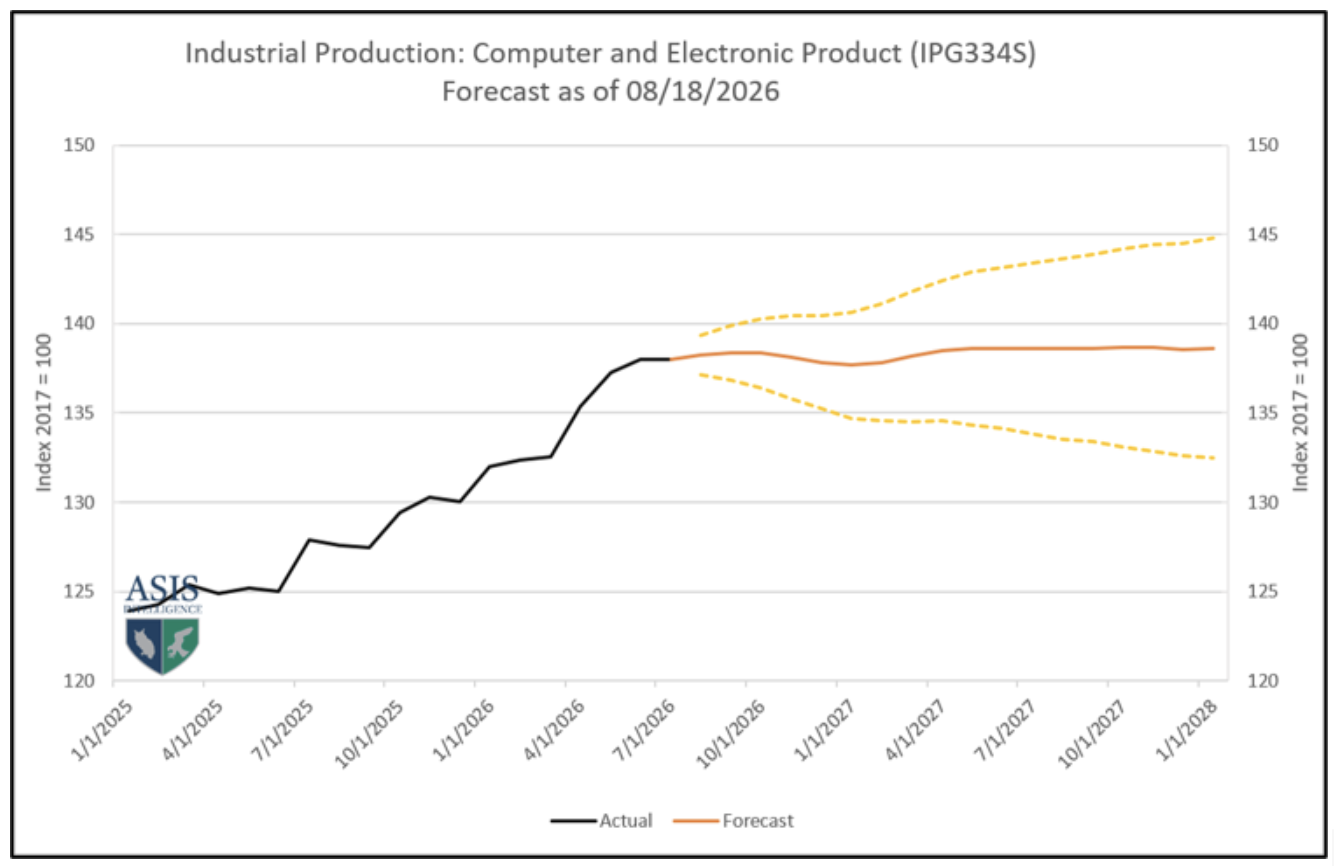The height and width of the screenshot is (866, 1334).
Task: Select the 120 label on the right axis
Action: point(1263,681)
